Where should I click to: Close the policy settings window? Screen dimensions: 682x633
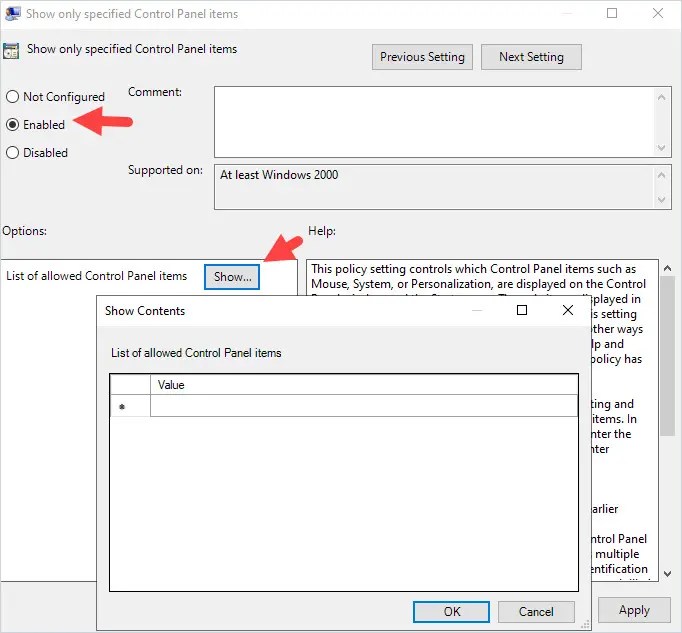[658, 13]
